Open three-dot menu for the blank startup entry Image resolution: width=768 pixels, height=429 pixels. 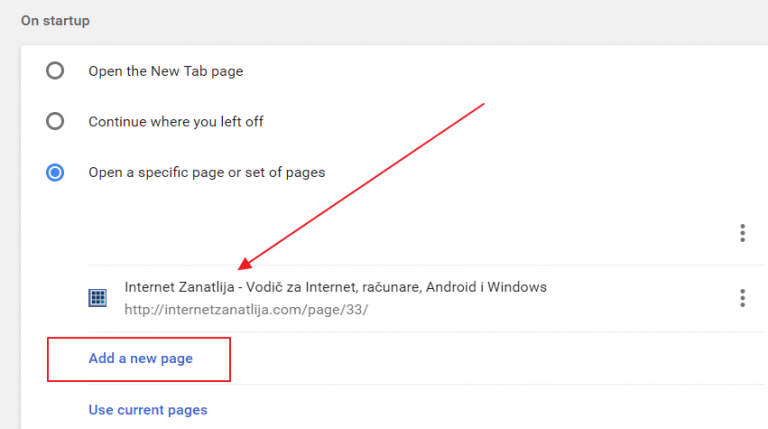[x=743, y=233]
